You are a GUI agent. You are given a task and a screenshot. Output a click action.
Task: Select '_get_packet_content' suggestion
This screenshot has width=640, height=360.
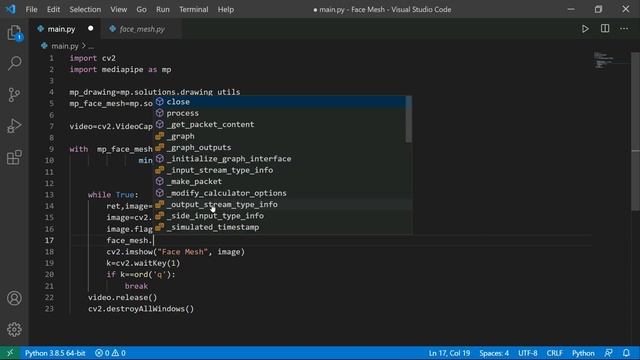pyautogui.click(x=280, y=124)
